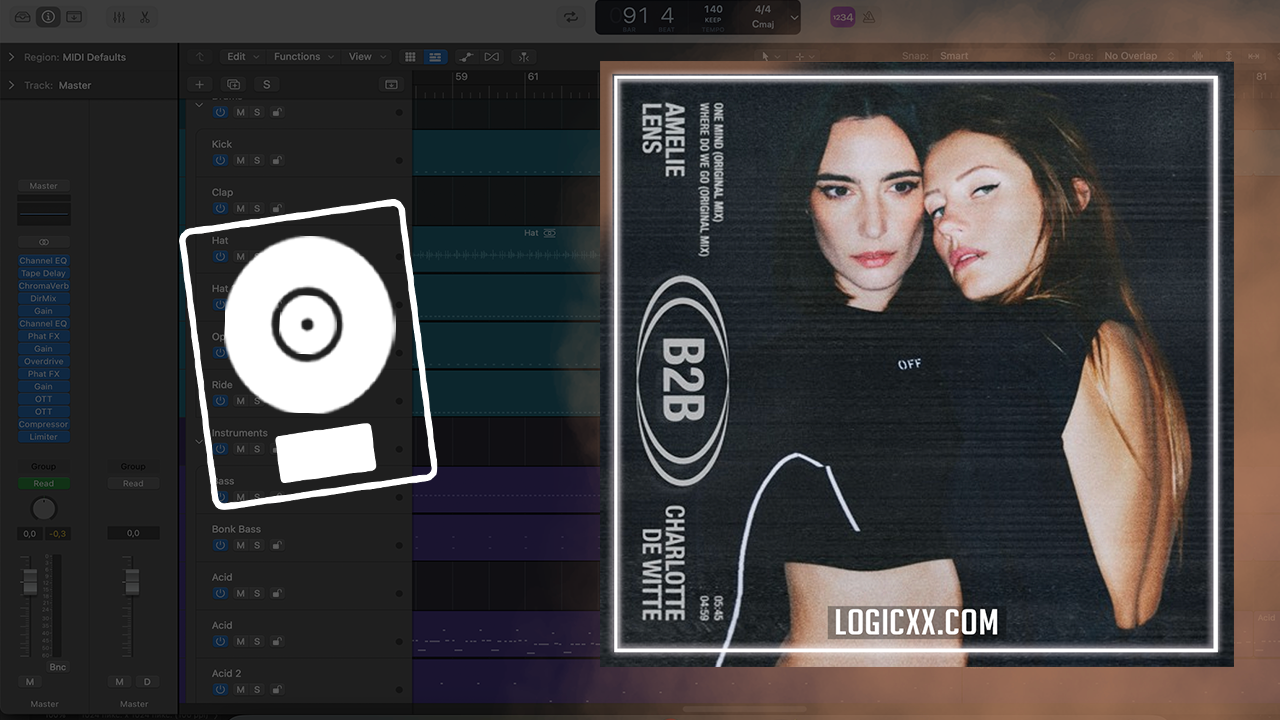Toggle power on the Ride track
The height and width of the screenshot is (720, 1280).
click(x=220, y=401)
